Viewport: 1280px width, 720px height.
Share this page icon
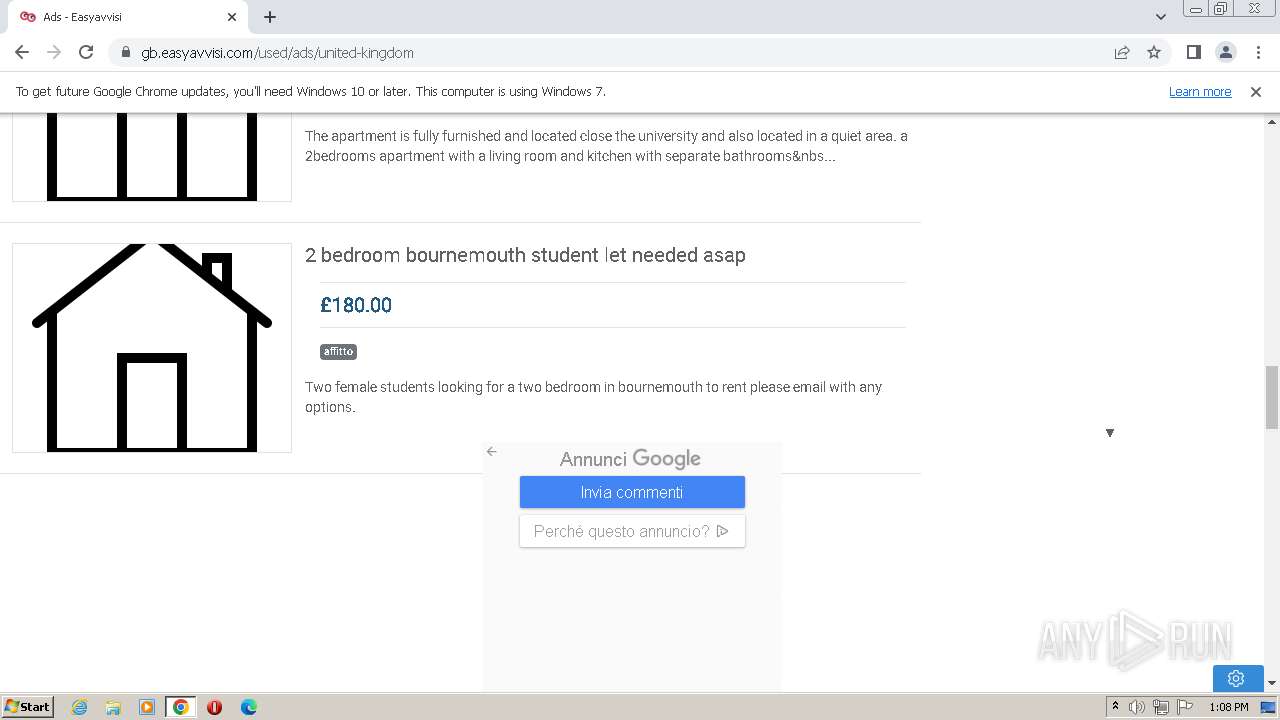(x=1122, y=52)
